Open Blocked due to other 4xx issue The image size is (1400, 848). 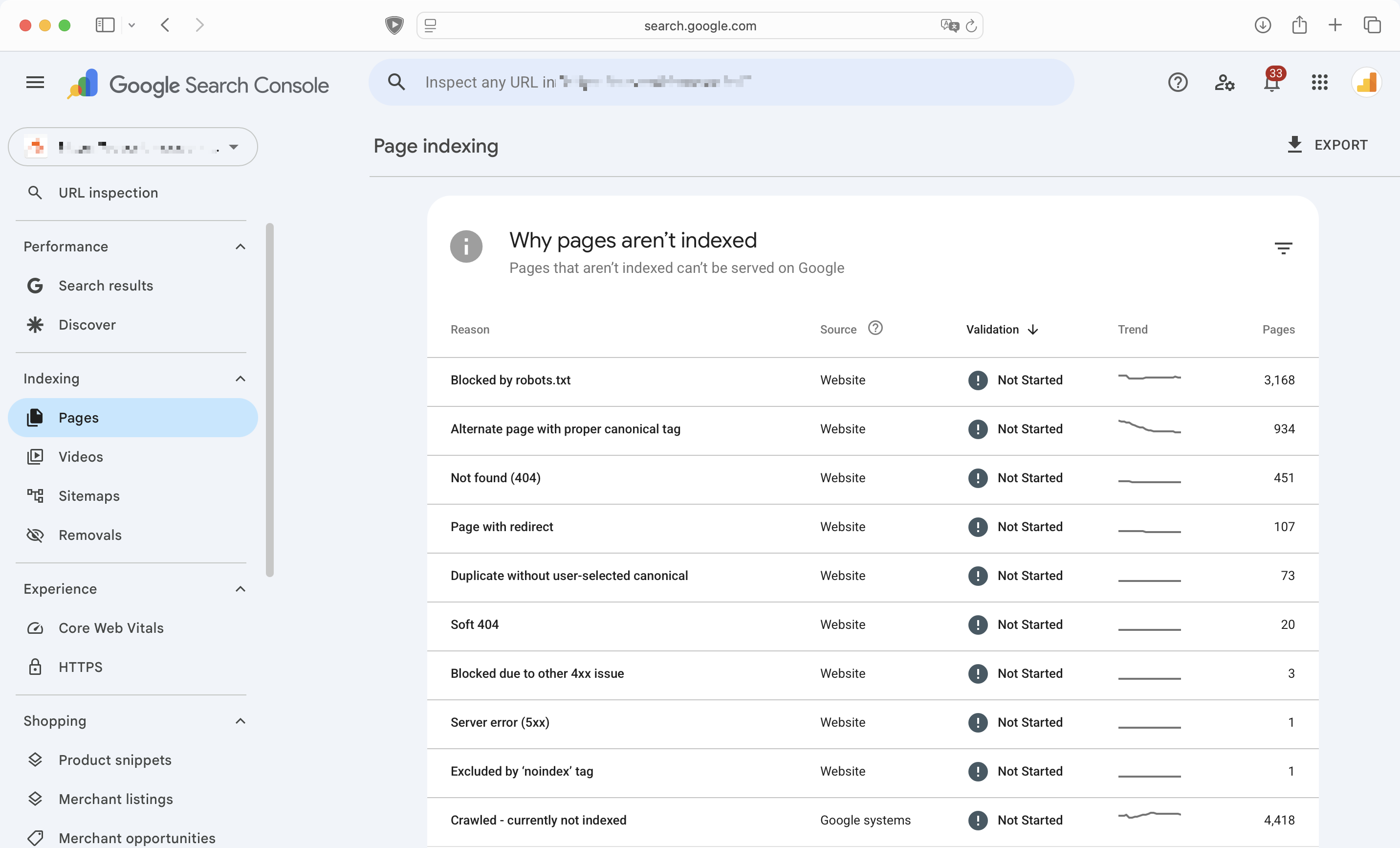872,675
